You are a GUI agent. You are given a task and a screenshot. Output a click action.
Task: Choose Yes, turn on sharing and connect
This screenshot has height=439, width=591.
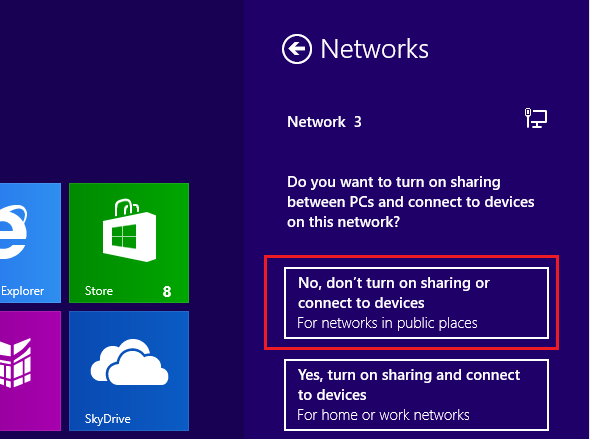(x=416, y=395)
